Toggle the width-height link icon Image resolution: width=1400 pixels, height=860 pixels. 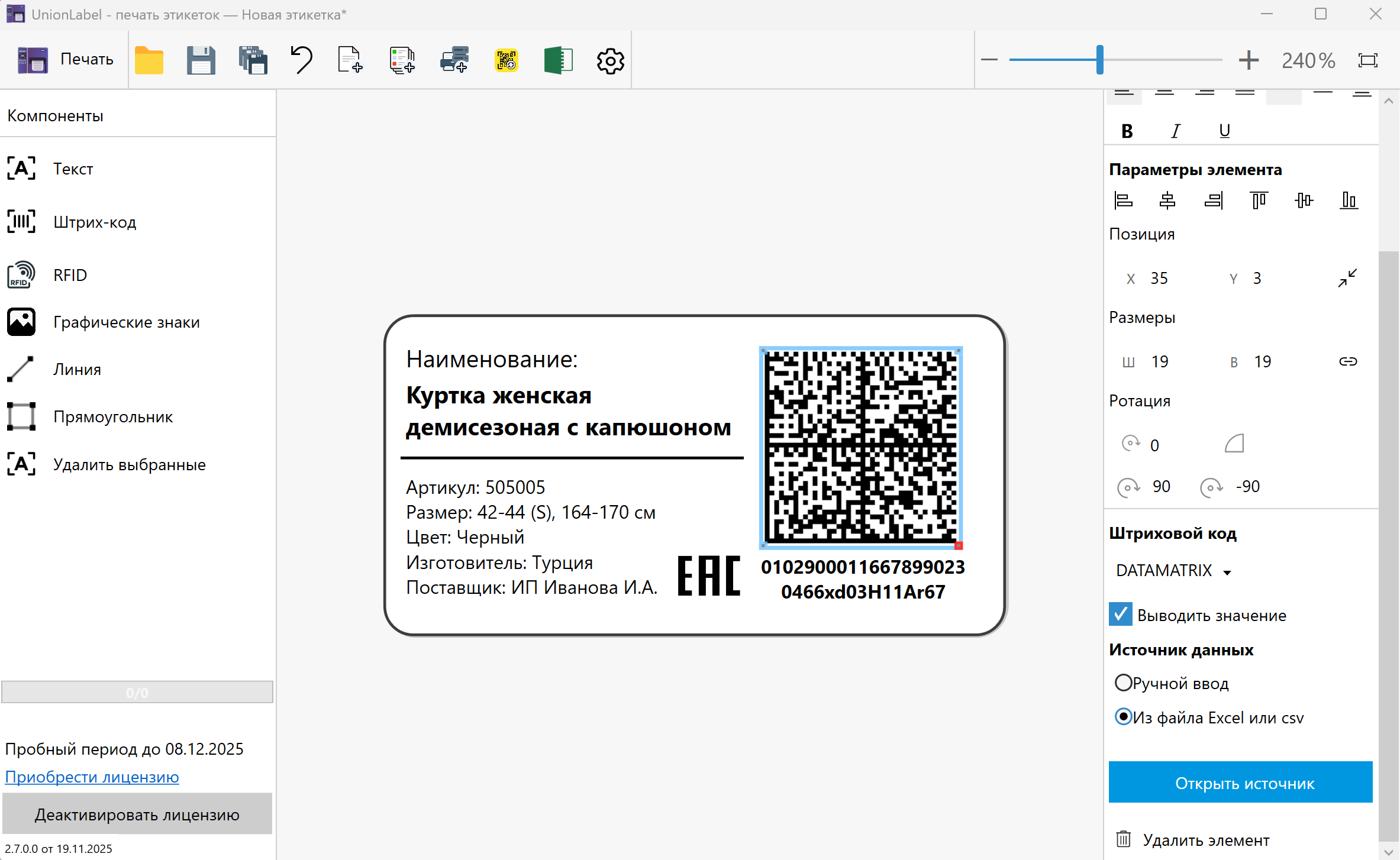[1348, 361]
